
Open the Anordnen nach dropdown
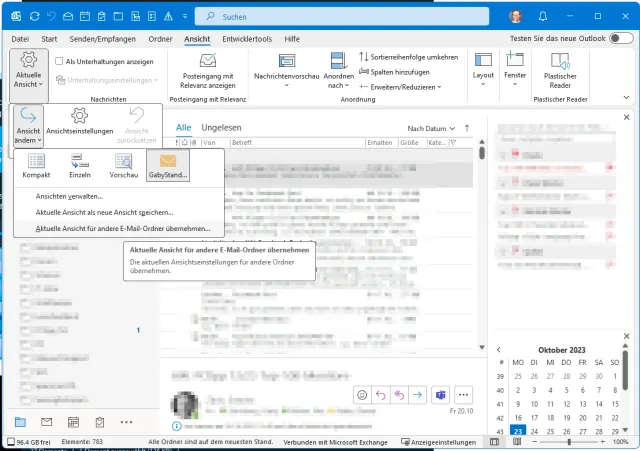pos(339,75)
